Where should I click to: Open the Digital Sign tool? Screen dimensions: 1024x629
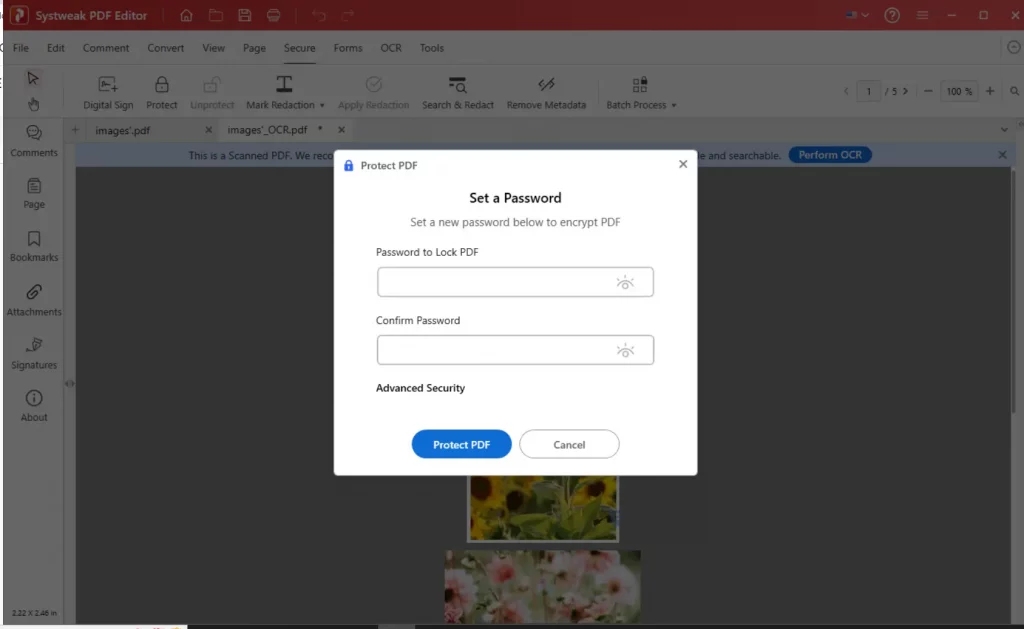click(107, 90)
